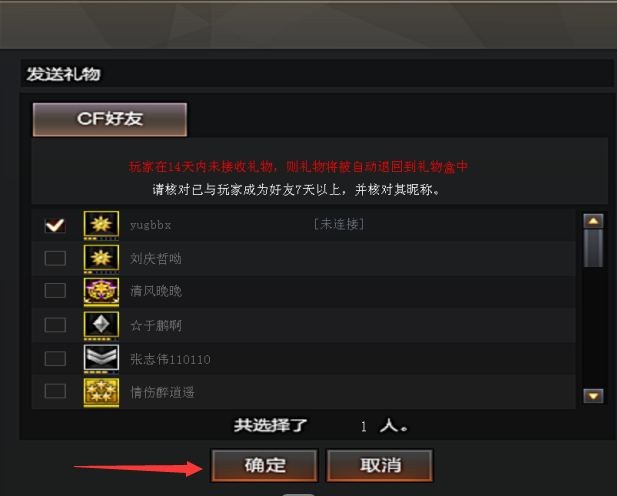The image size is (617, 496).
Task: Click the scroll down arrow of friend list
Action: tap(593, 396)
